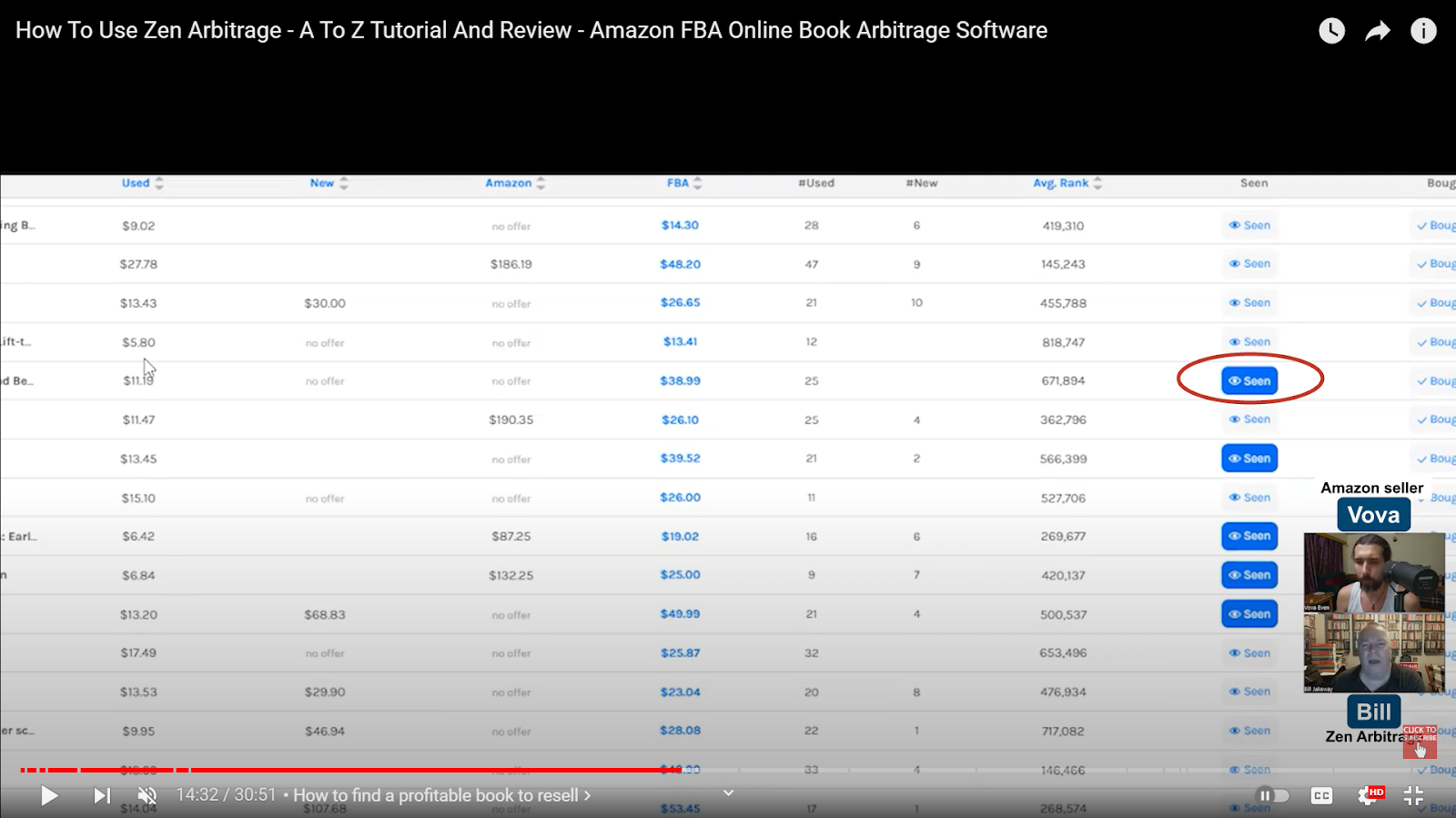Mark the 419,310 rank row as Bought
Image resolution: width=1456 pixels, height=818 pixels.
1436,226
